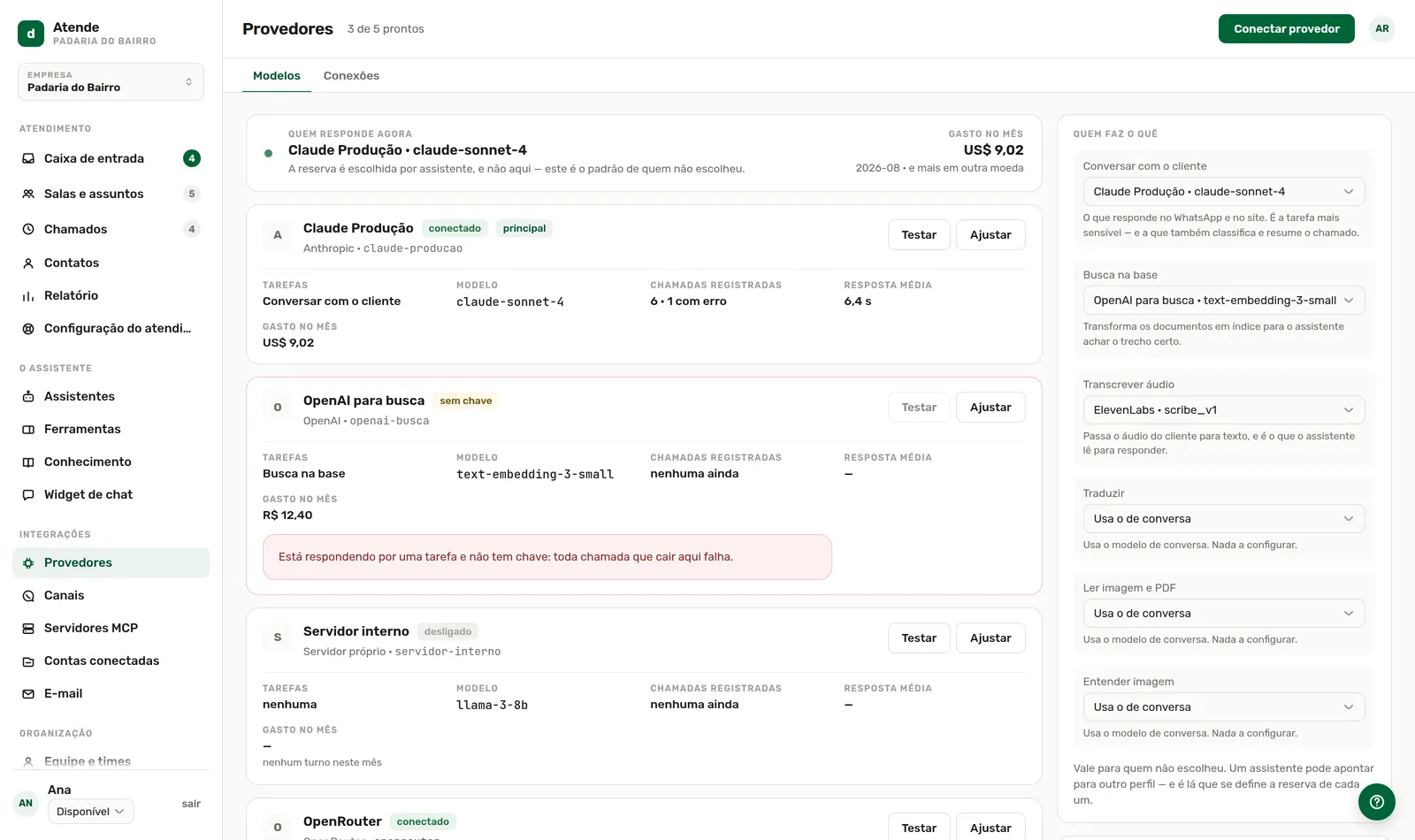Screen dimensions: 1415x840
Task: Open Transcrever áudio dropdown
Action: (x=1224, y=409)
